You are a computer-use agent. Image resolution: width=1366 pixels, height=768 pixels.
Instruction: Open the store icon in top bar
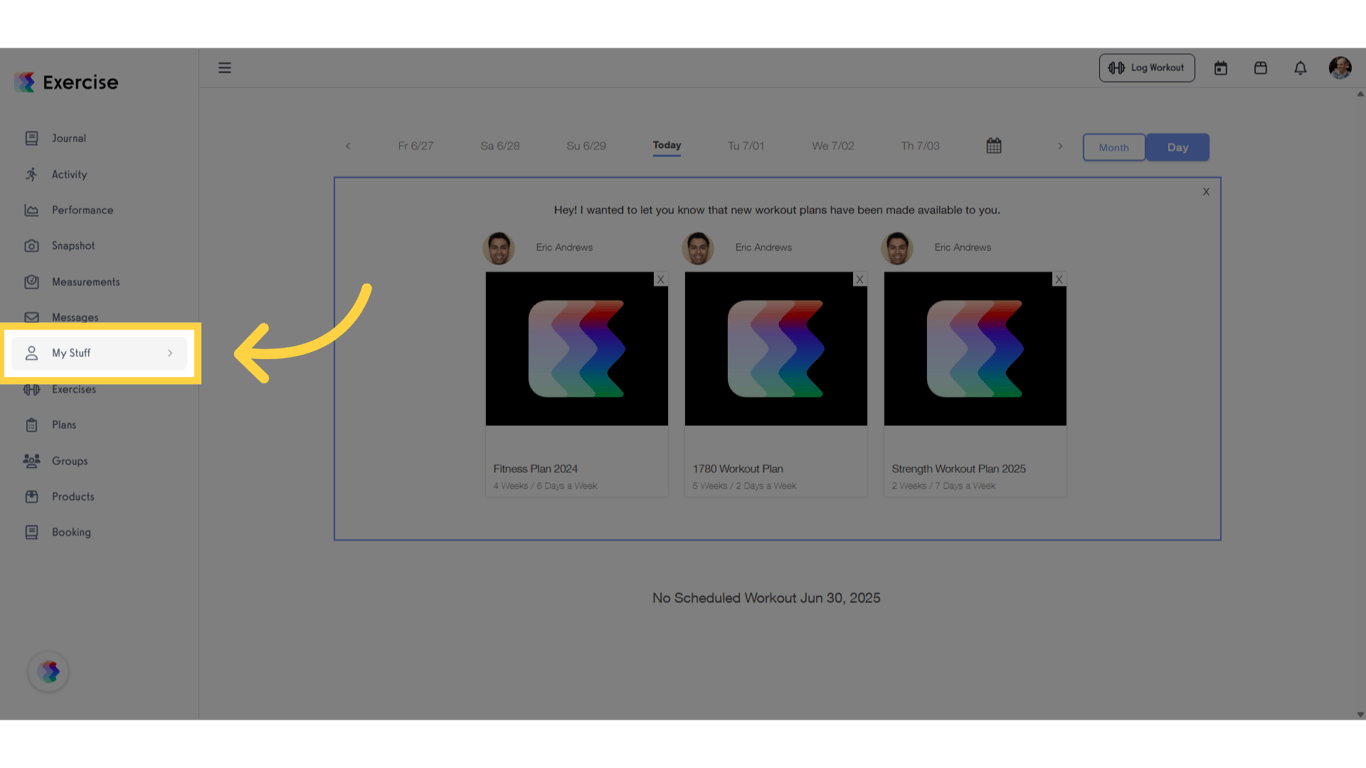(x=1261, y=68)
